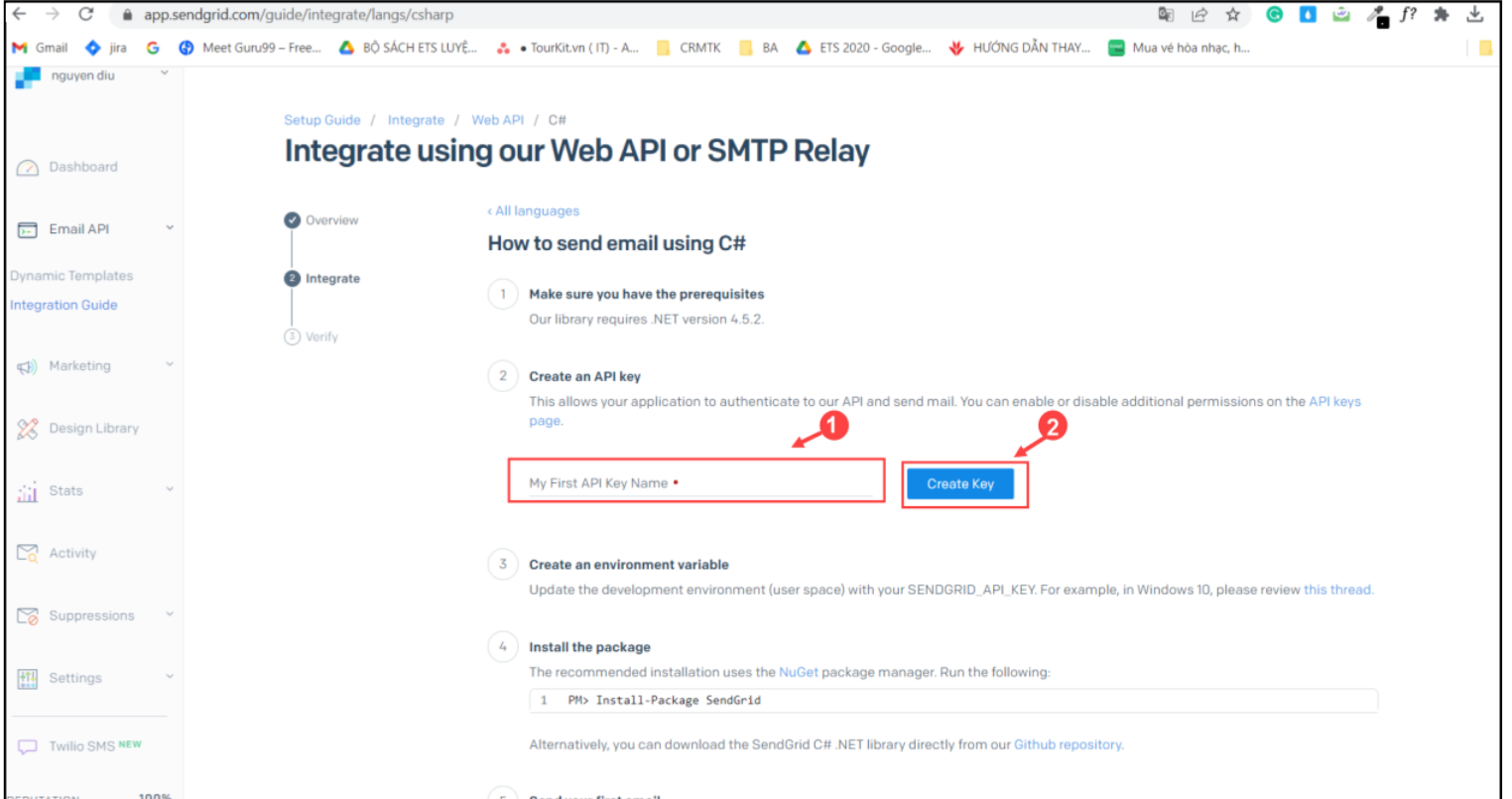Click the SendGrid logo icon
1512x799 pixels.
pyautogui.click(x=28, y=77)
